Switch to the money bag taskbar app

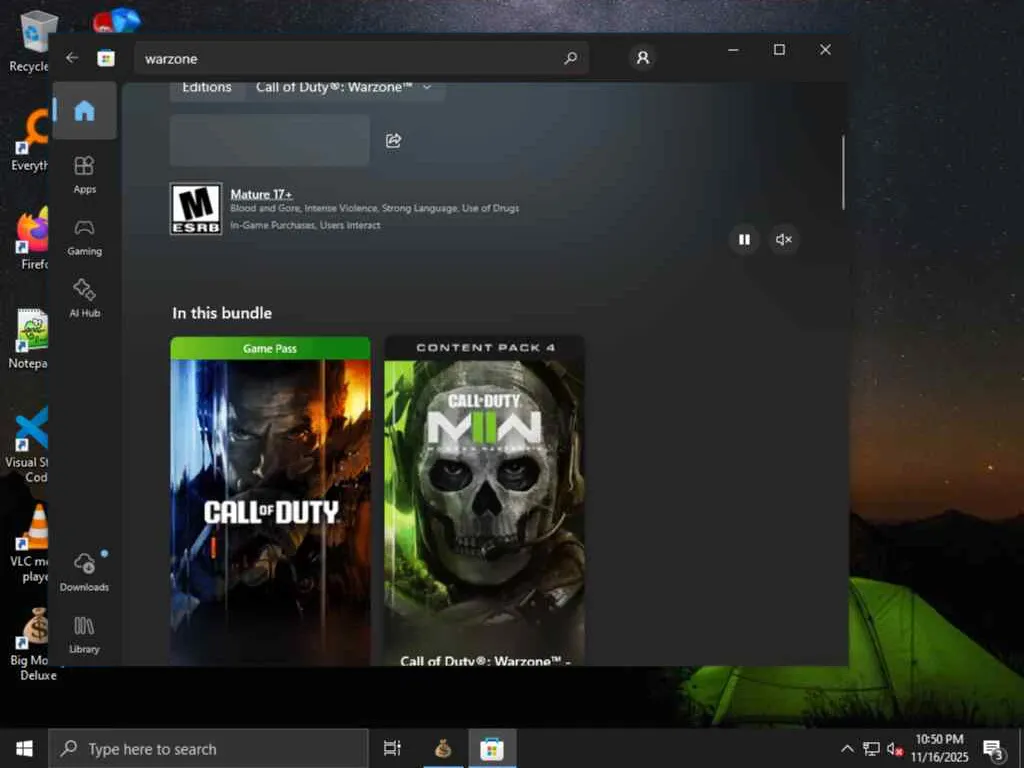click(443, 748)
